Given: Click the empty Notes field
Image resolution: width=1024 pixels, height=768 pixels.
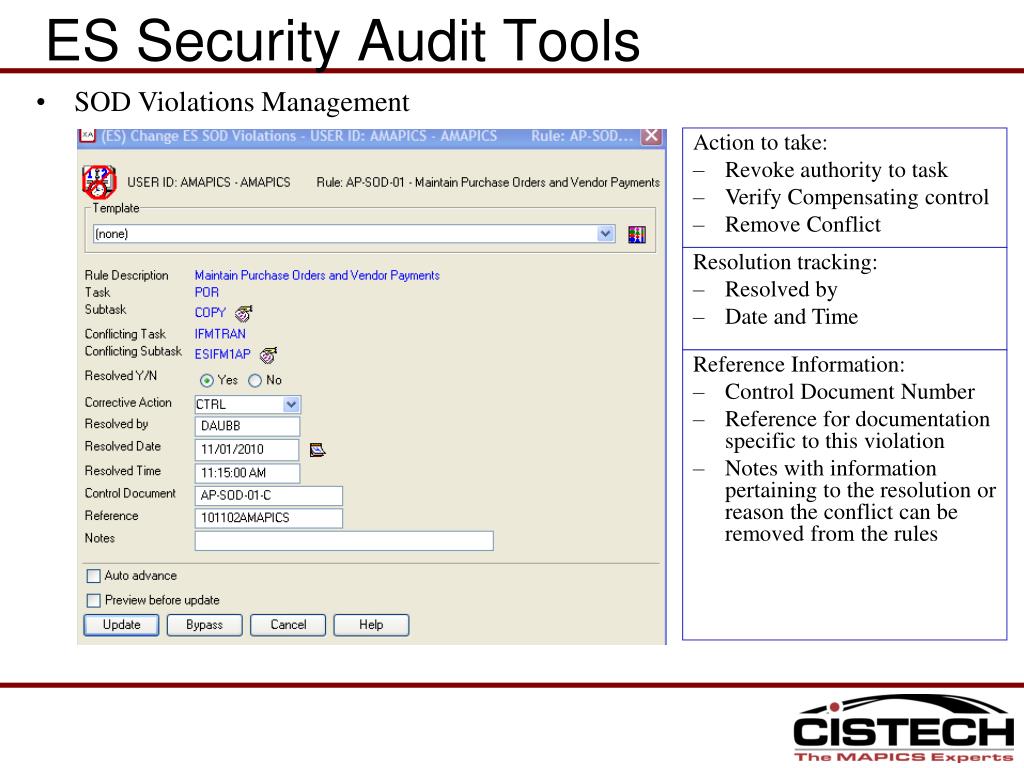Looking at the screenshot, I should click(344, 541).
